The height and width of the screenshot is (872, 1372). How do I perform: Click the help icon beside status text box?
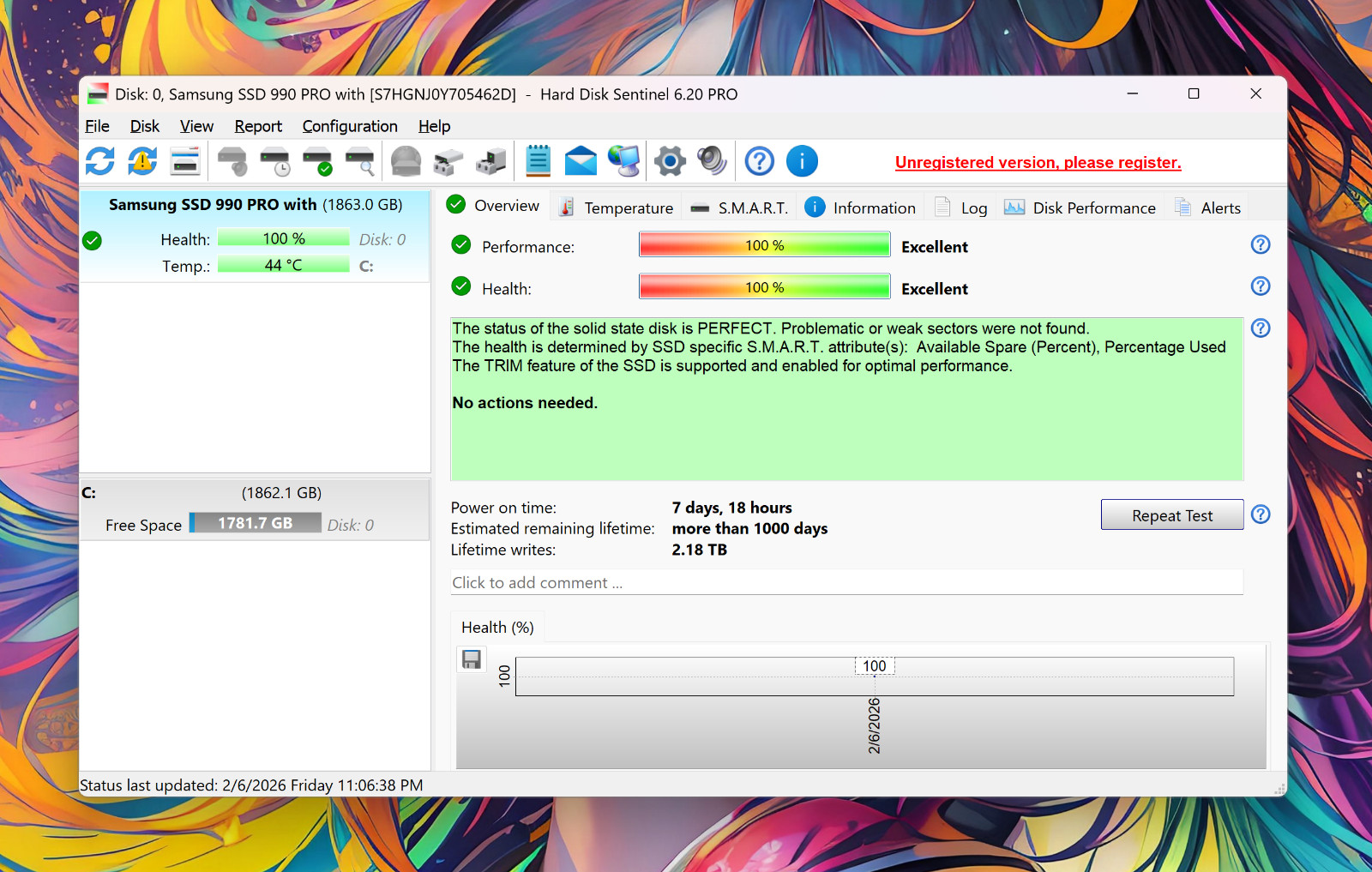click(1261, 328)
